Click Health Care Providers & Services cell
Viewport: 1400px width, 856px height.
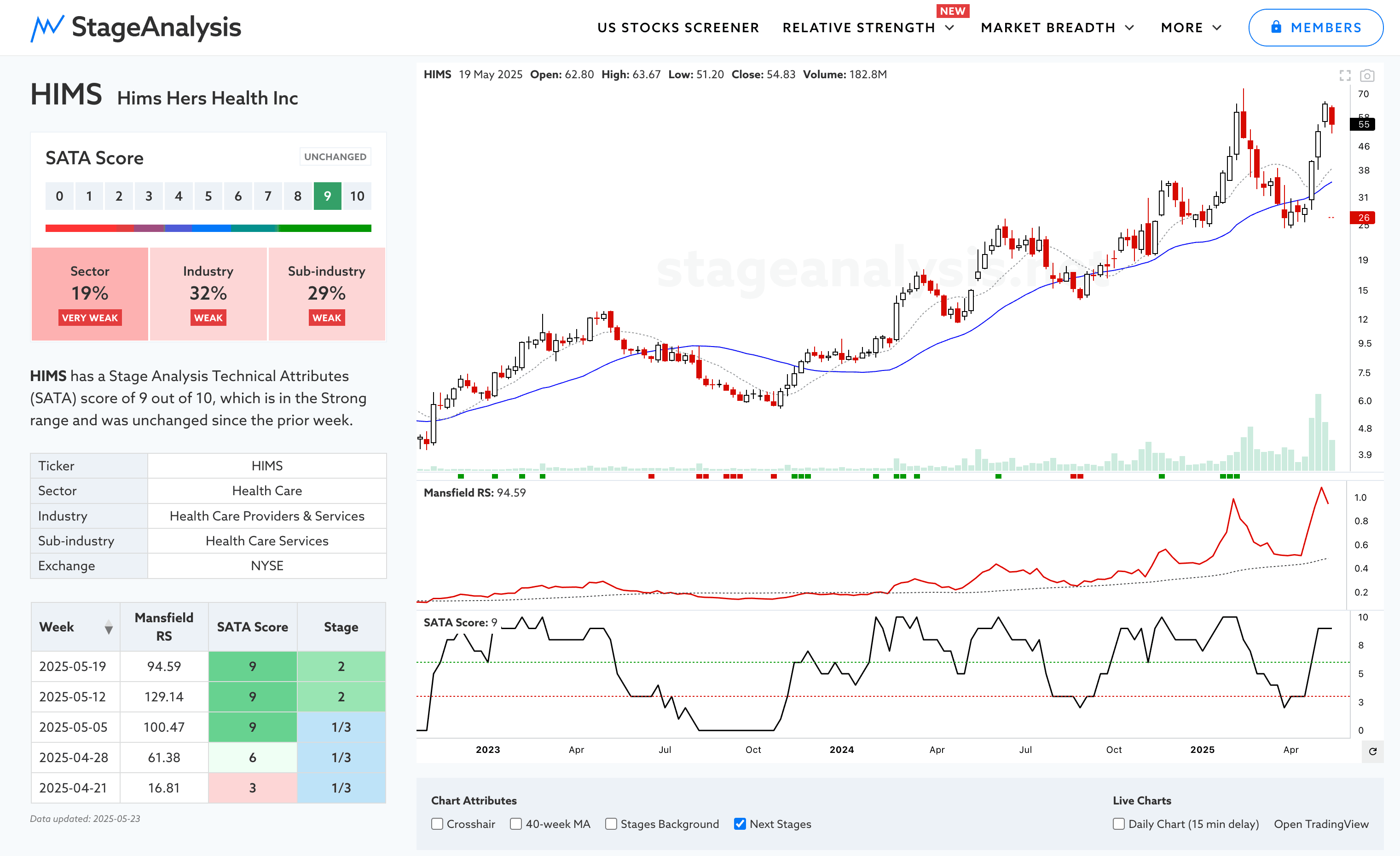point(267,516)
